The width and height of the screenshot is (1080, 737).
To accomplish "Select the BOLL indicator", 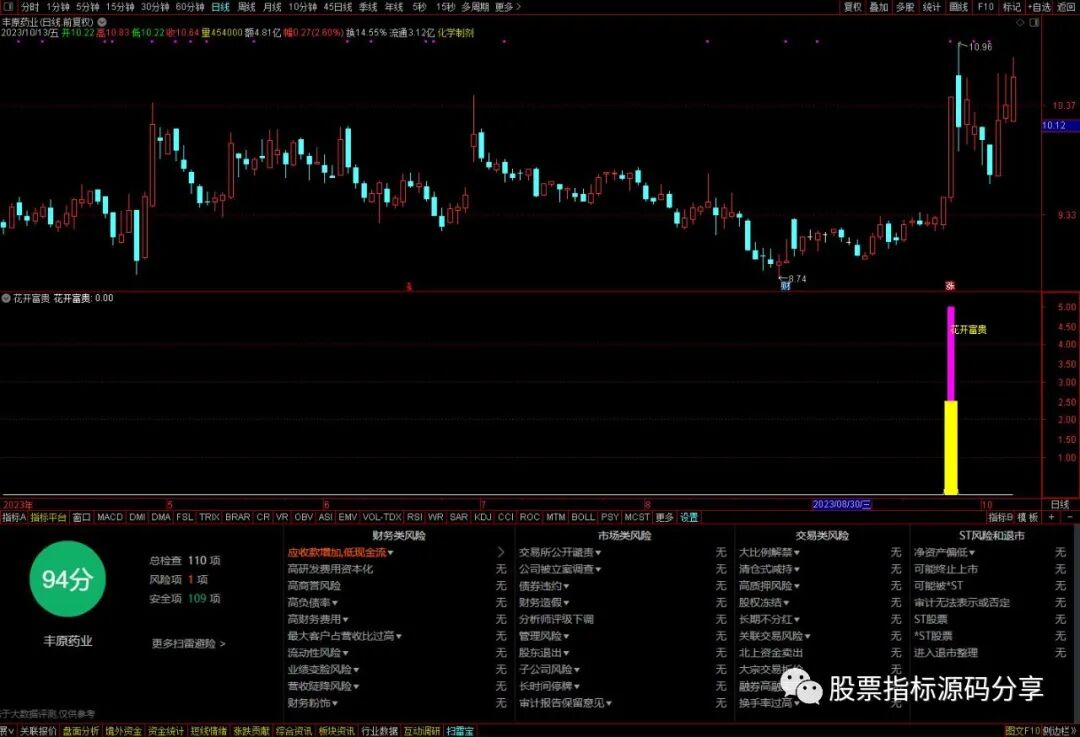I will [583, 517].
